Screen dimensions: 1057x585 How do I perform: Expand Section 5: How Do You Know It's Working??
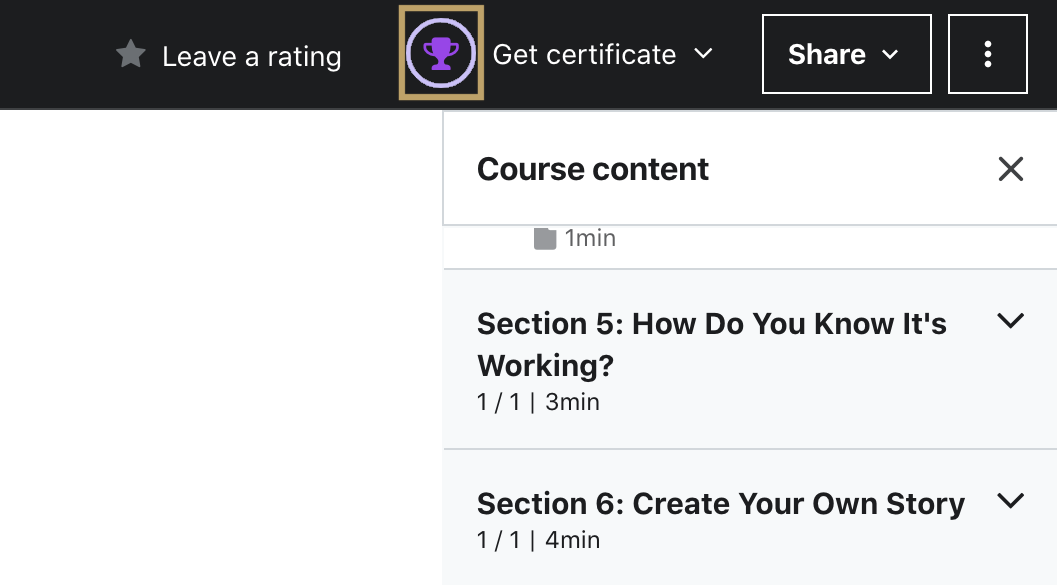pos(1010,321)
